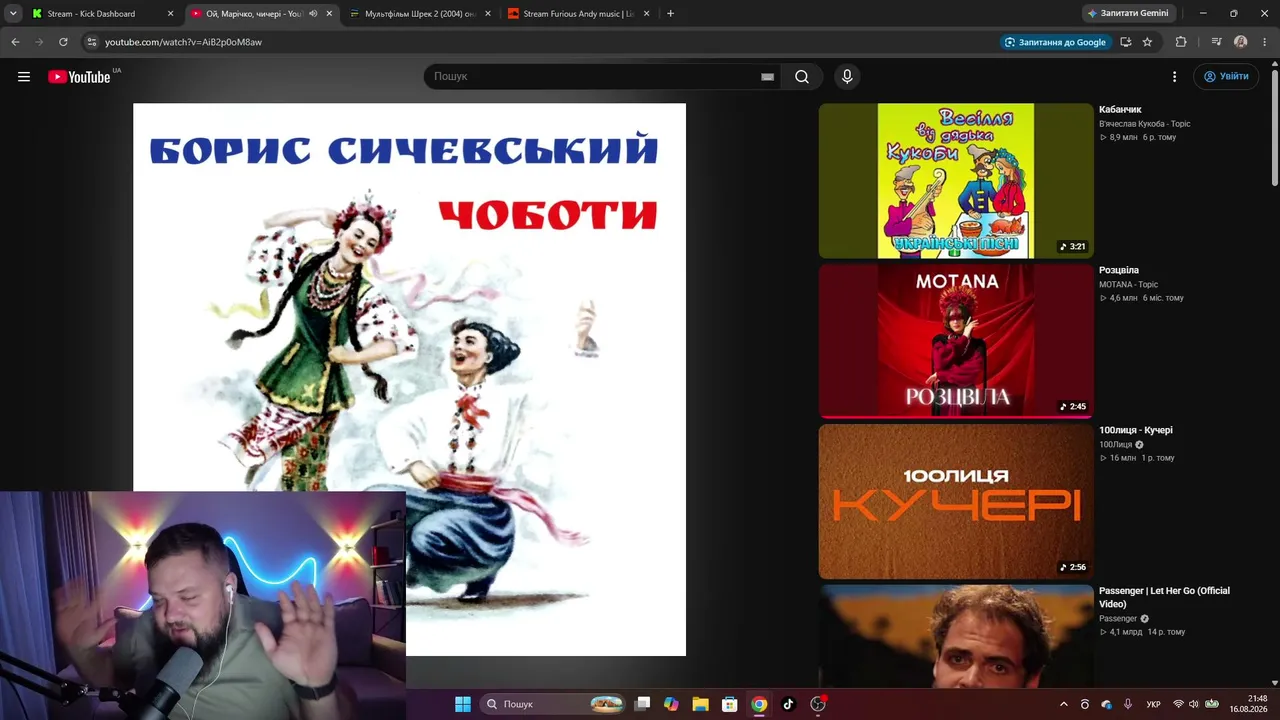Viewport: 1280px width, 720px height.
Task: Switch to the Stream Furious Andy music tab
Action: [x=579, y=14]
